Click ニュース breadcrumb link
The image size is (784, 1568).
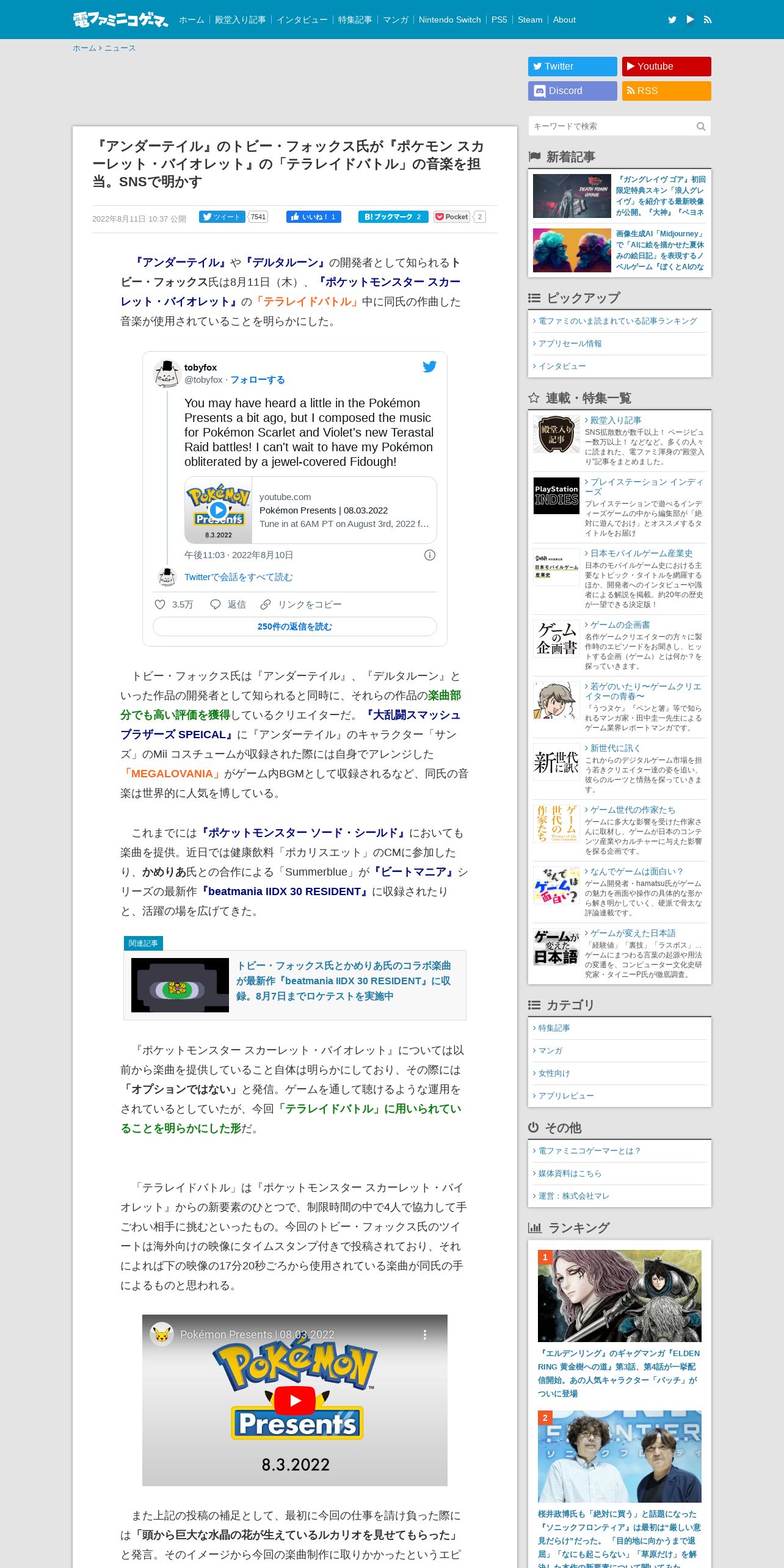tap(120, 48)
